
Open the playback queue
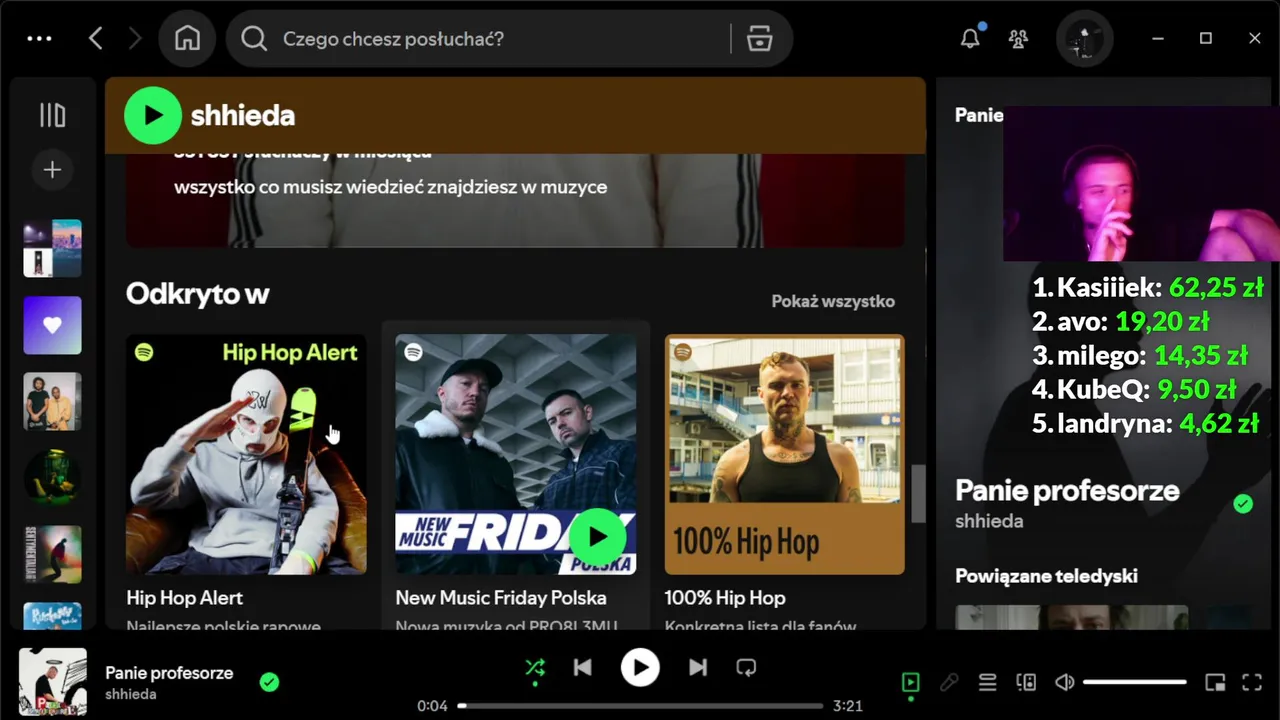[x=987, y=682]
